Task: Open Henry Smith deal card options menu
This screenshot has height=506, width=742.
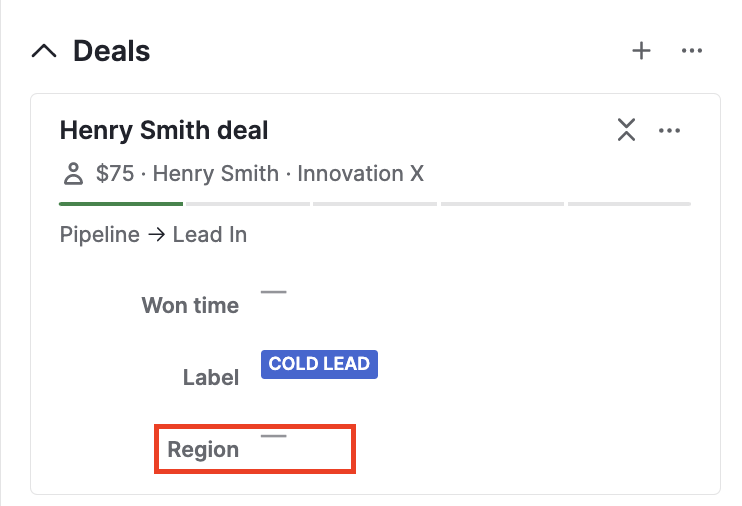Action: 669,130
